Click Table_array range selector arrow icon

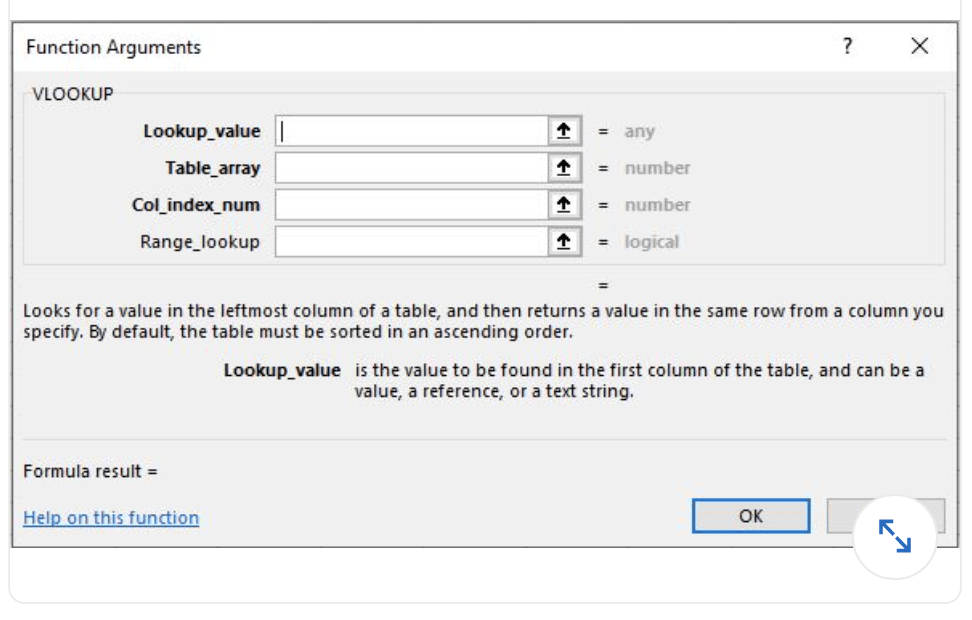point(564,168)
